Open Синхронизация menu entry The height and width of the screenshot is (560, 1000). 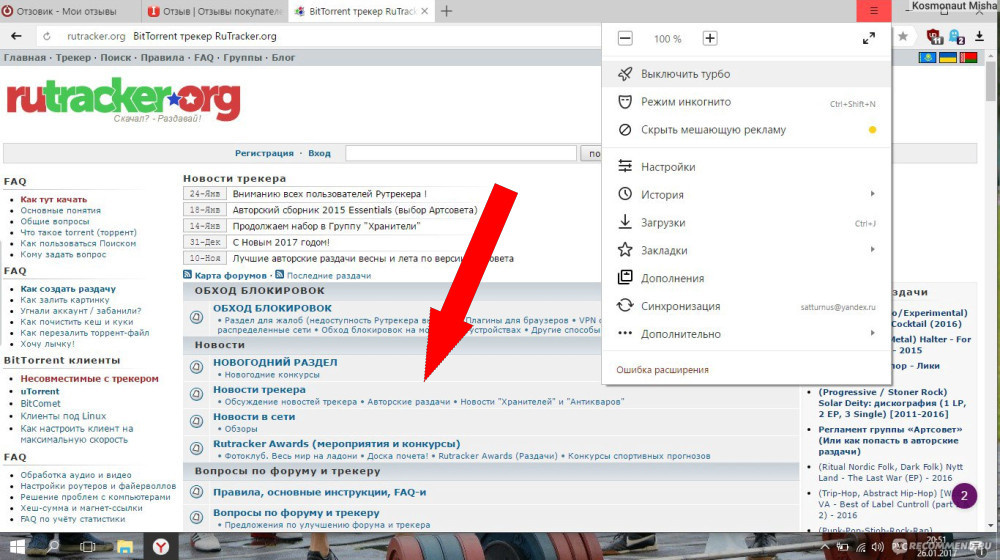[746, 306]
